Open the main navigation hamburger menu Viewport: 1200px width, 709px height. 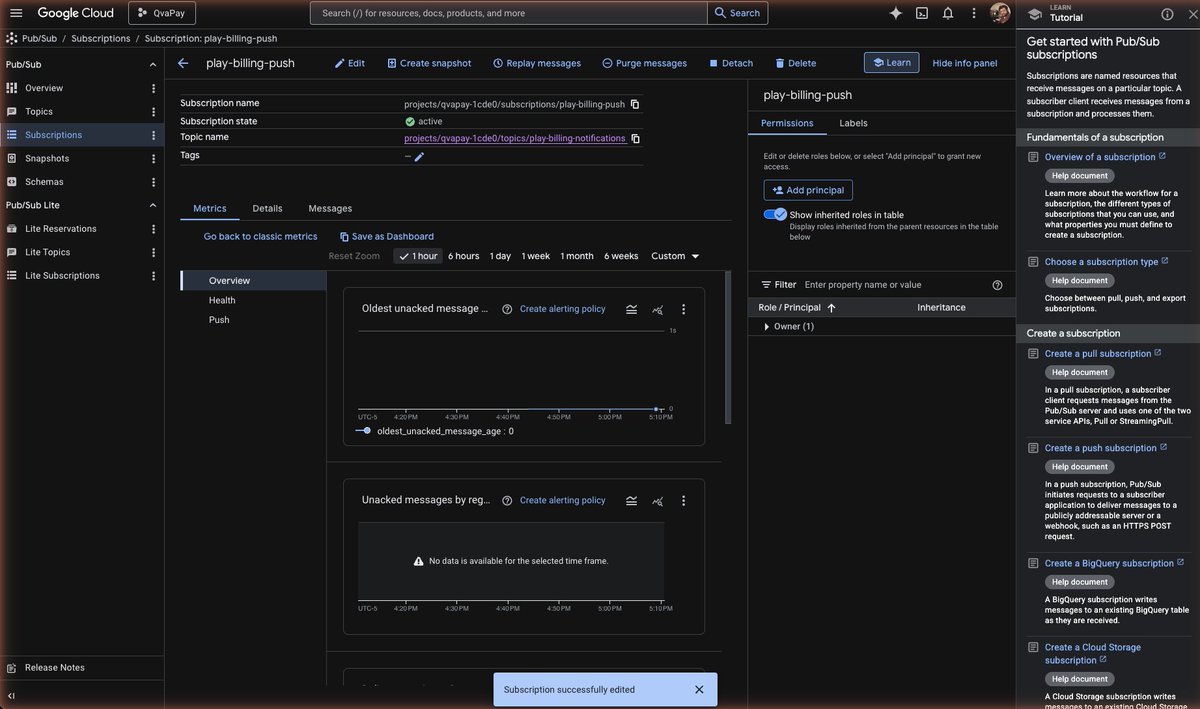[x=16, y=13]
